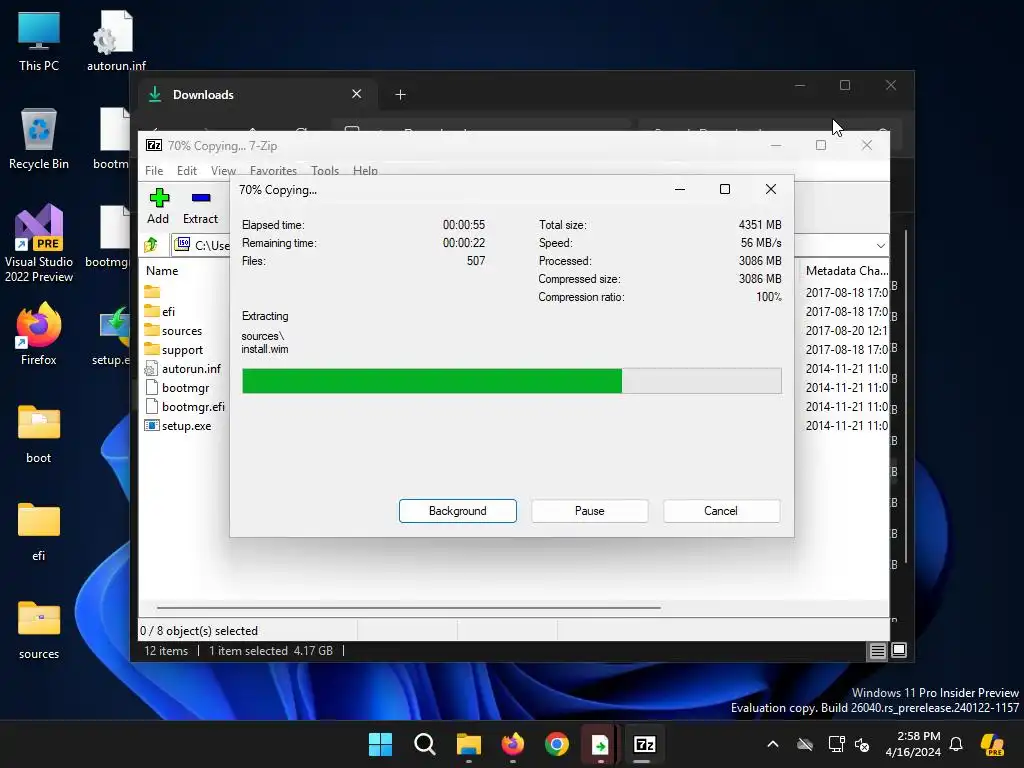Click the Copilot Preview taskbar icon
This screenshot has width=1024, height=768.
(993, 744)
